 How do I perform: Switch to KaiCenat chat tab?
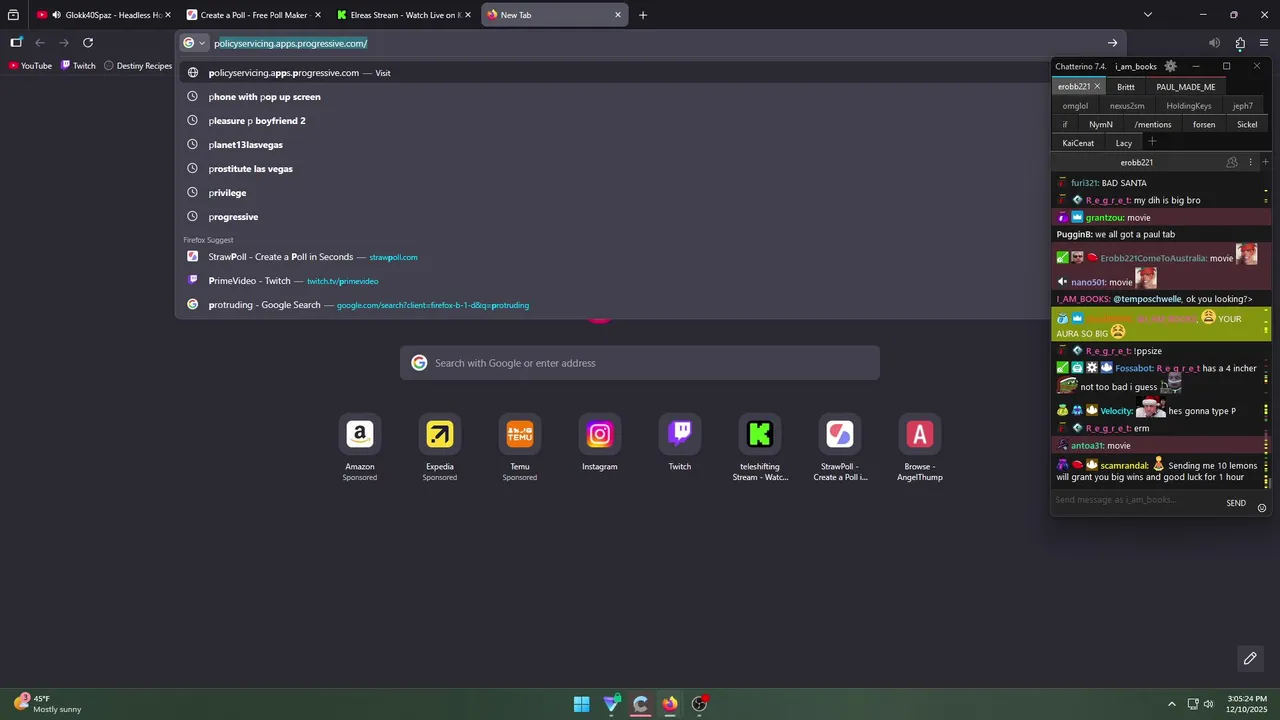[1078, 143]
